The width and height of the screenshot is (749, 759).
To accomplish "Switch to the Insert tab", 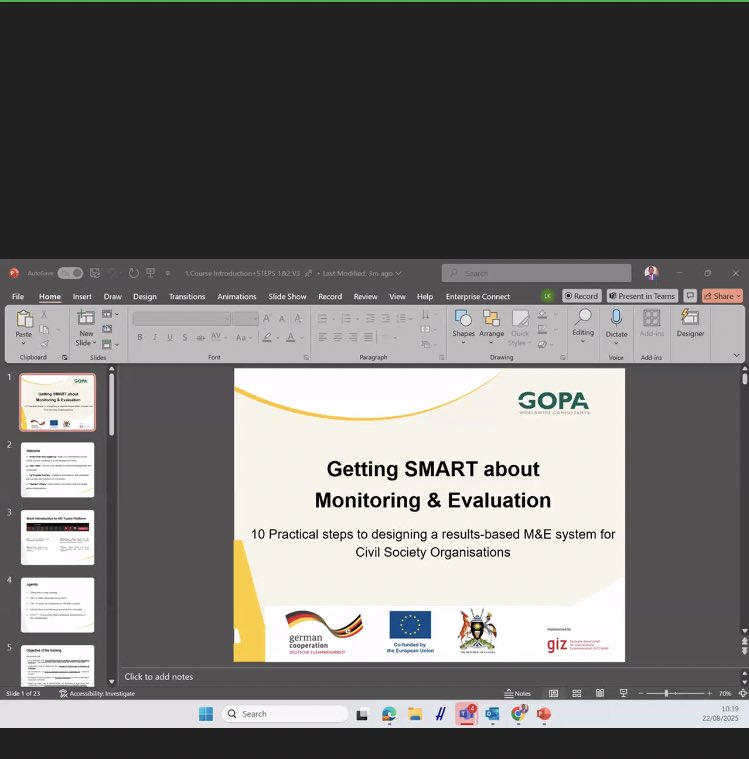I will pos(82,296).
